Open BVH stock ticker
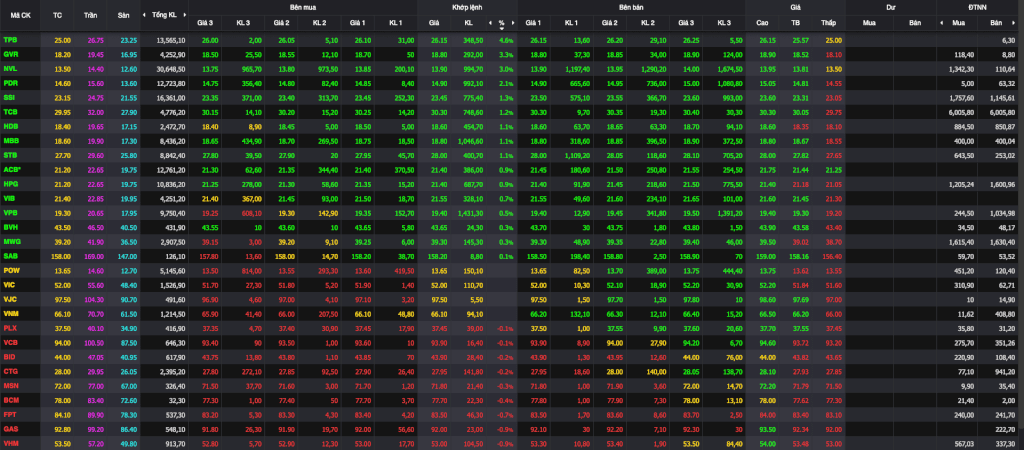 (10, 227)
